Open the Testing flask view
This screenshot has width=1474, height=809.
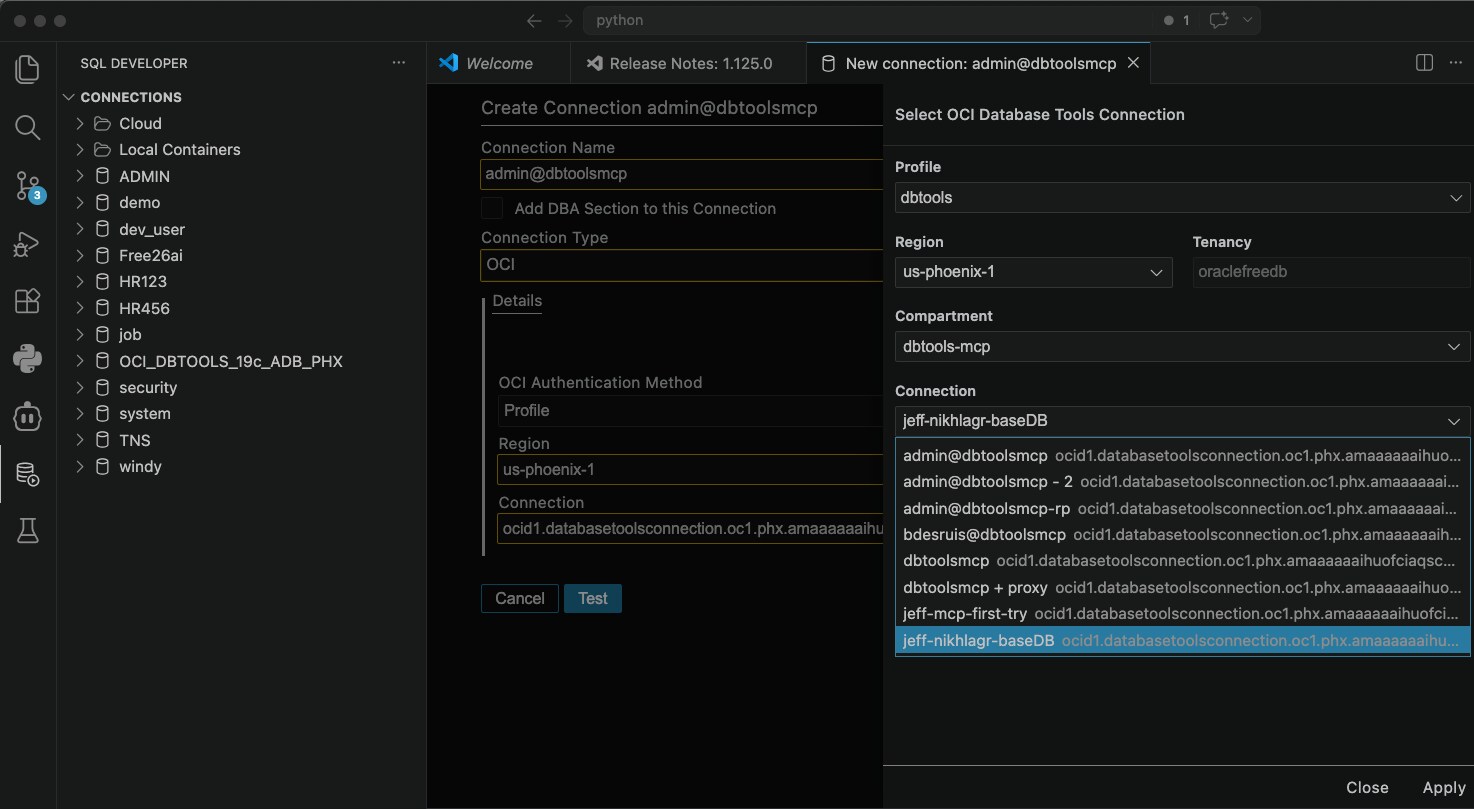pyautogui.click(x=28, y=532)
